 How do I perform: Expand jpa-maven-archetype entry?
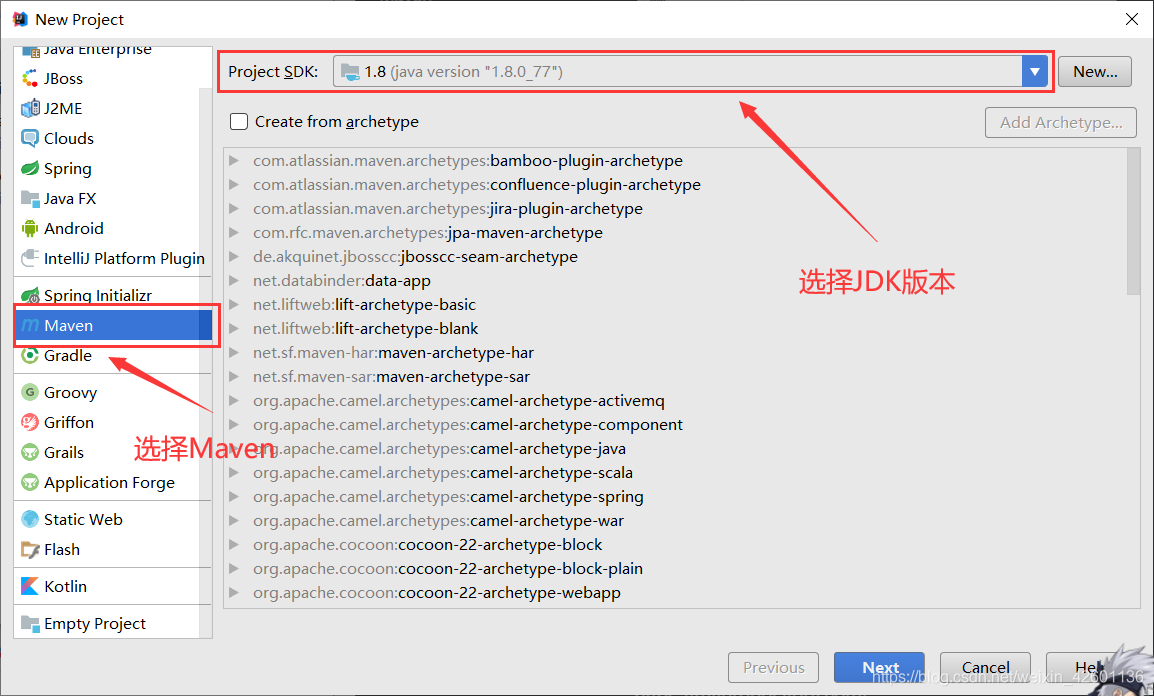point(234,232)
